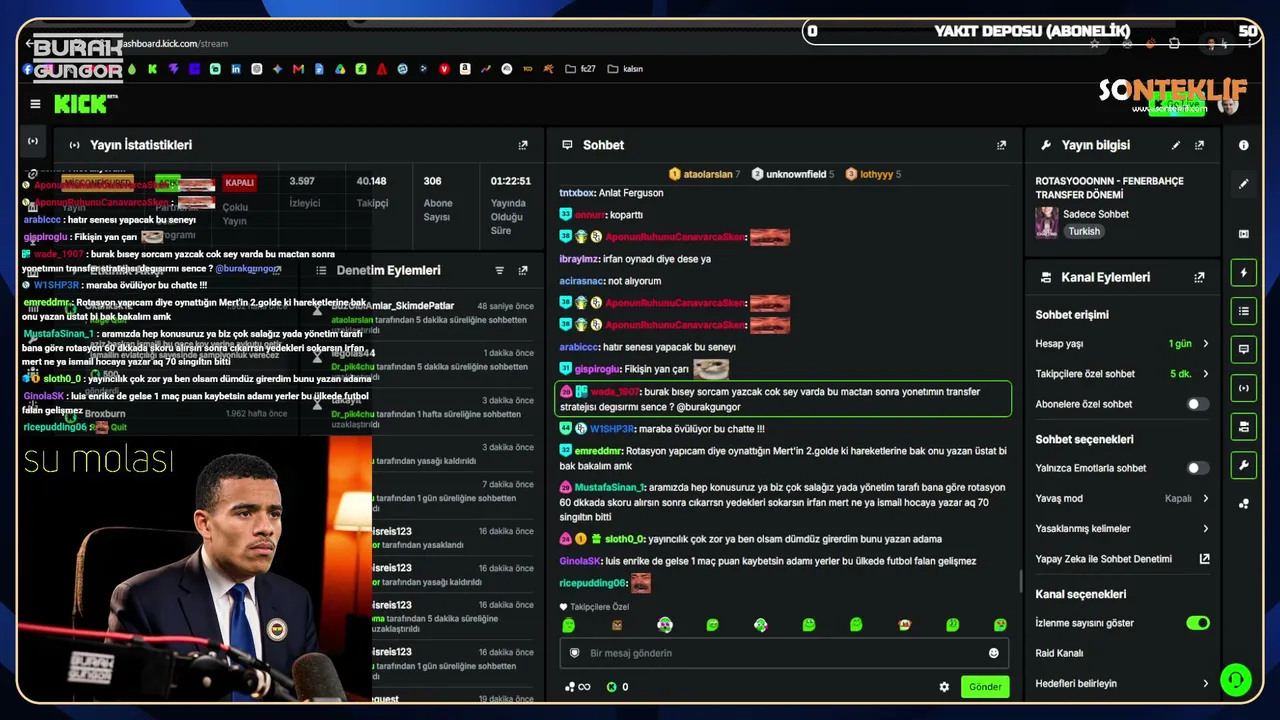1280x720 pixels.
Task: Send the message with Gönder button
Action: tap(985, 687)
